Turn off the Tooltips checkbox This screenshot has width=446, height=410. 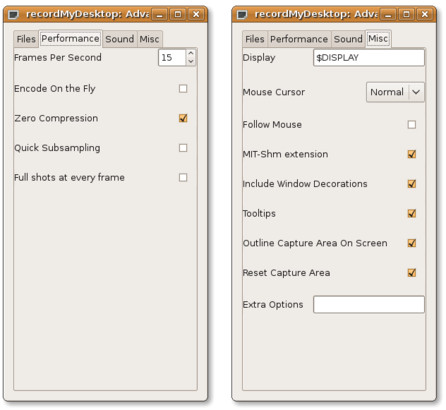(412, 213)
